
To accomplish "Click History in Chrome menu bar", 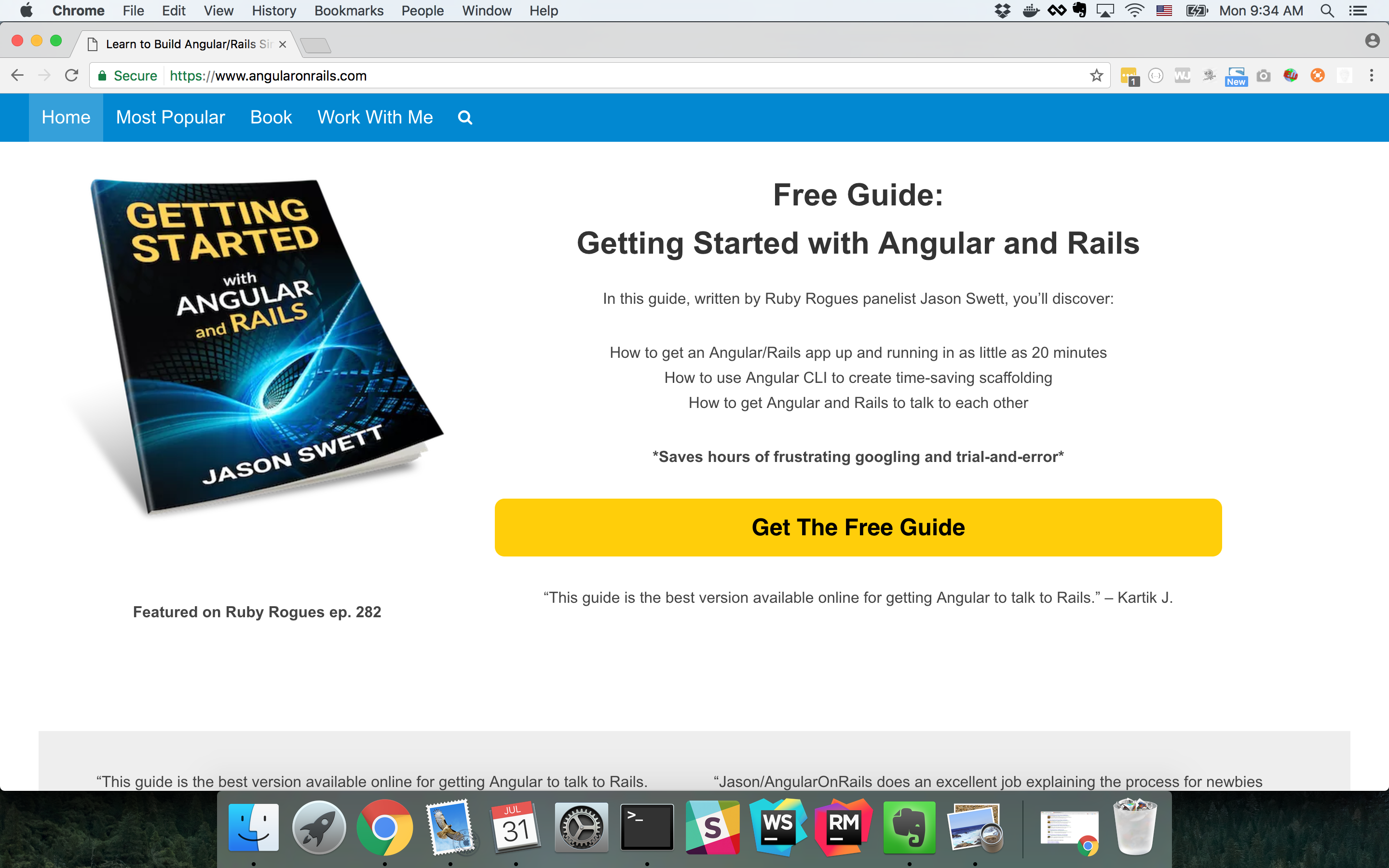I will (x=273, y=11).
